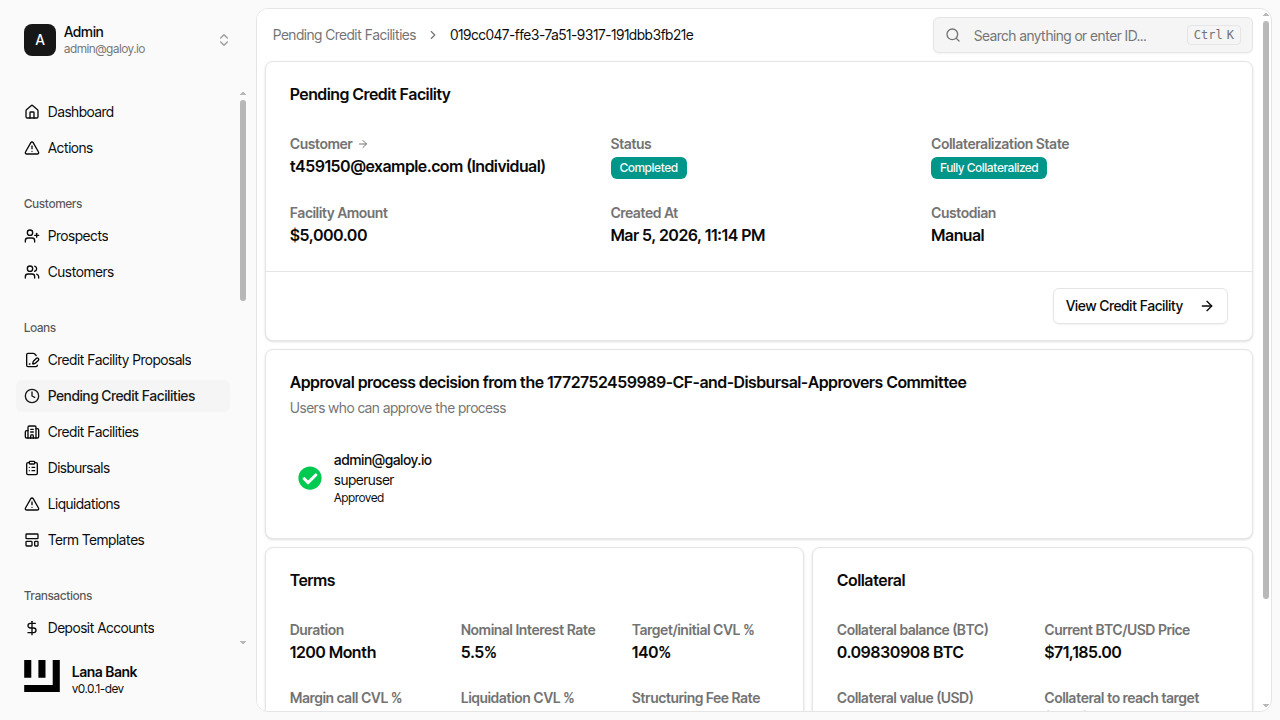
Task: Click the search anything input field
Action: (1075, 35)
